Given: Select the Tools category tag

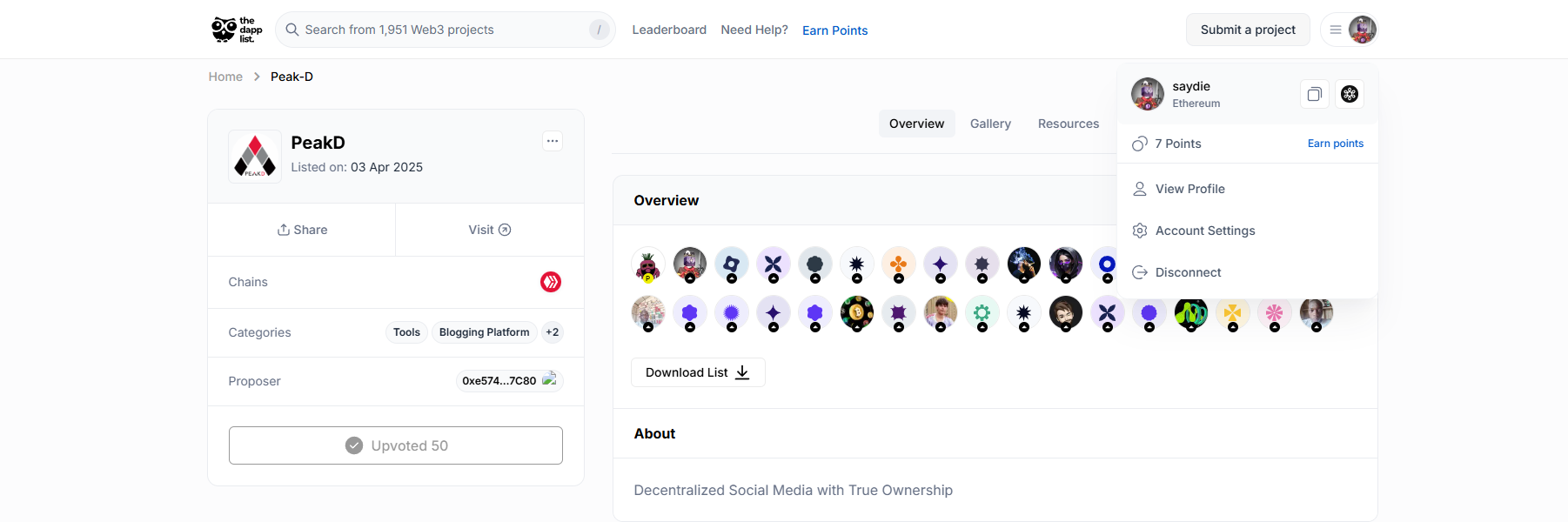Looking at the screenshot, I should click(406, 332).
